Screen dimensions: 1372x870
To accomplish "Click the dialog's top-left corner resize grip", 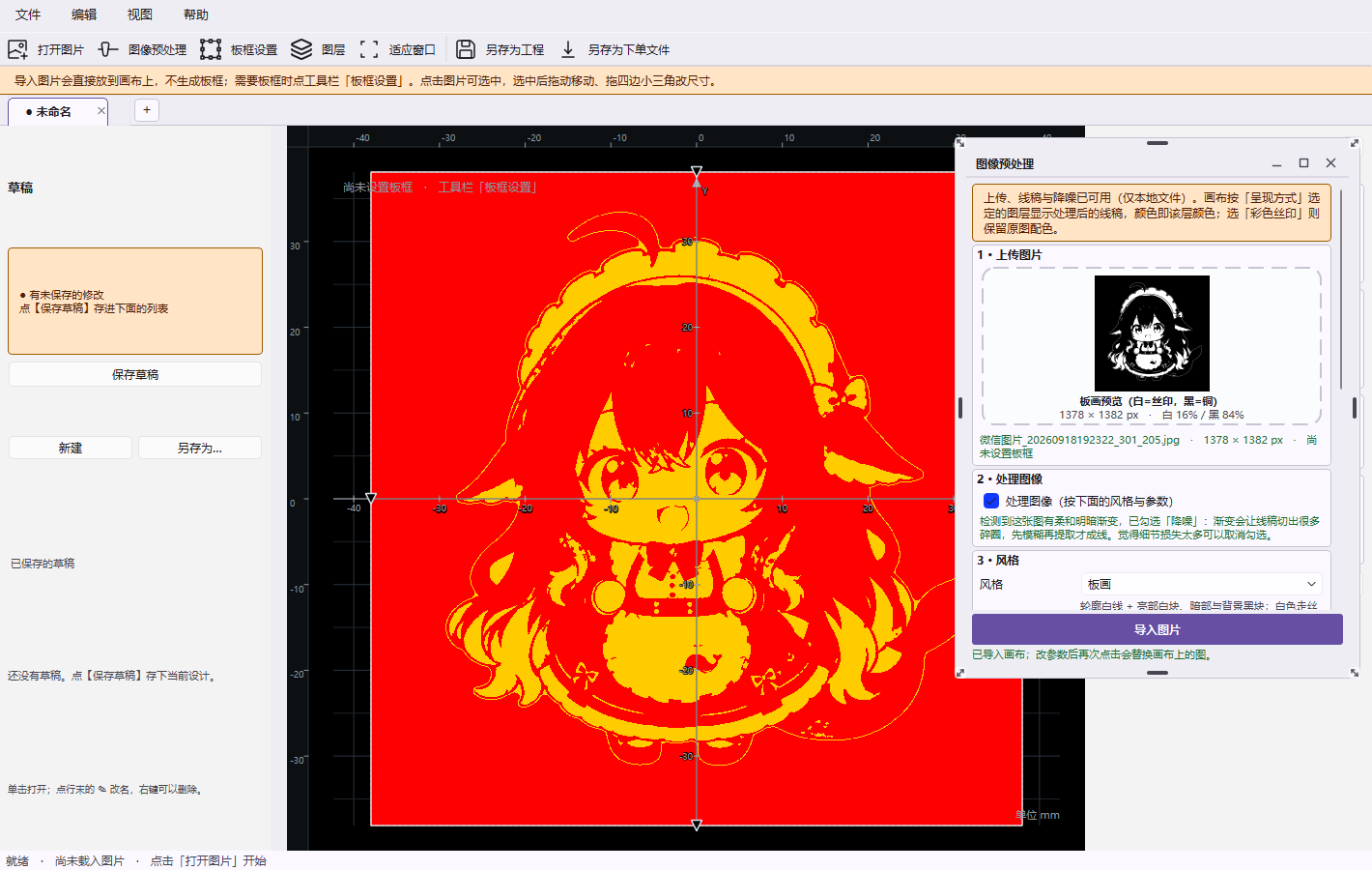I will click(x=959, y=143).
